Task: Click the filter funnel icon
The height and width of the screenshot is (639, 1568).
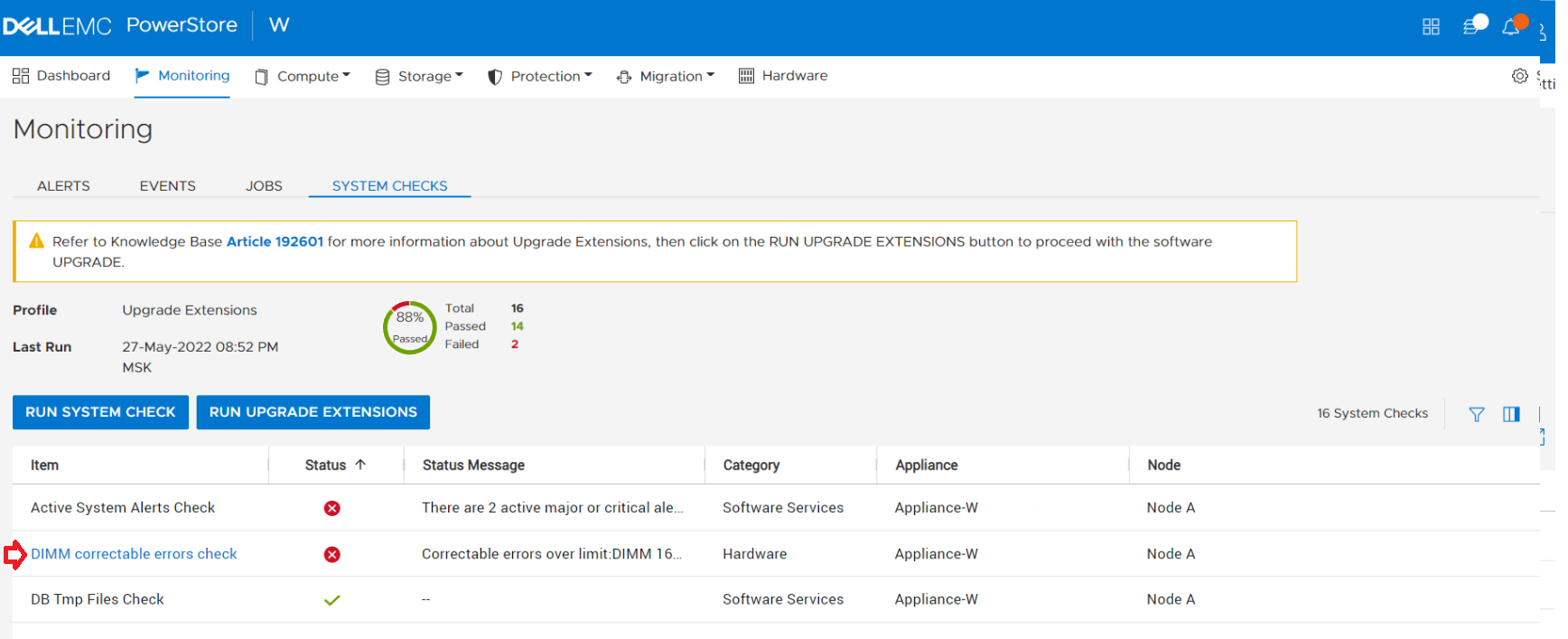Action: (x=1477, y=414)
